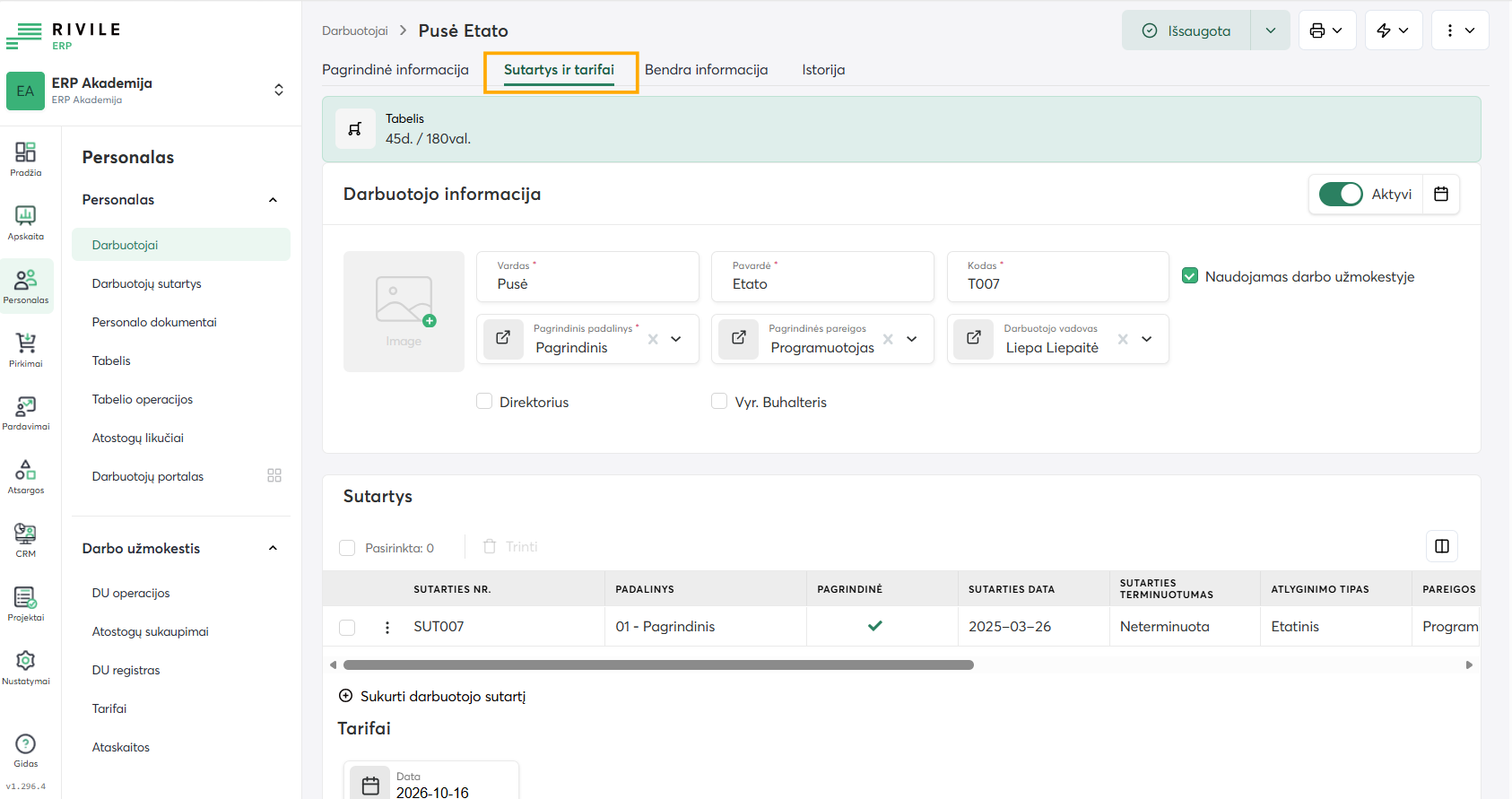Open Darbuotojų sutartys menu item
This screenshot has width=1512, height=799.
(181, 283)
